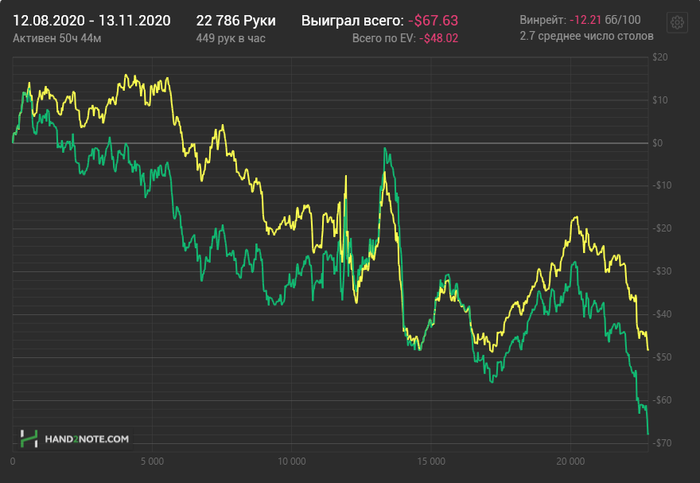
Task: Click the $20 y-axis label
Action: pos(660,57)
